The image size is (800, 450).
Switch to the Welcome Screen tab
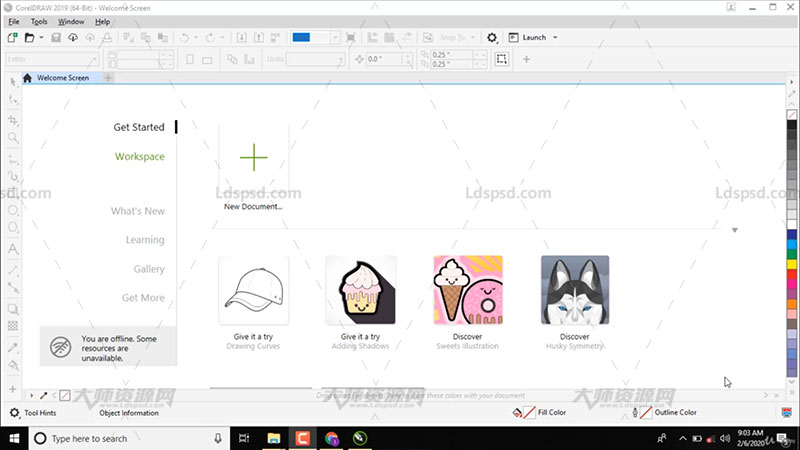(x=63, y=78)
